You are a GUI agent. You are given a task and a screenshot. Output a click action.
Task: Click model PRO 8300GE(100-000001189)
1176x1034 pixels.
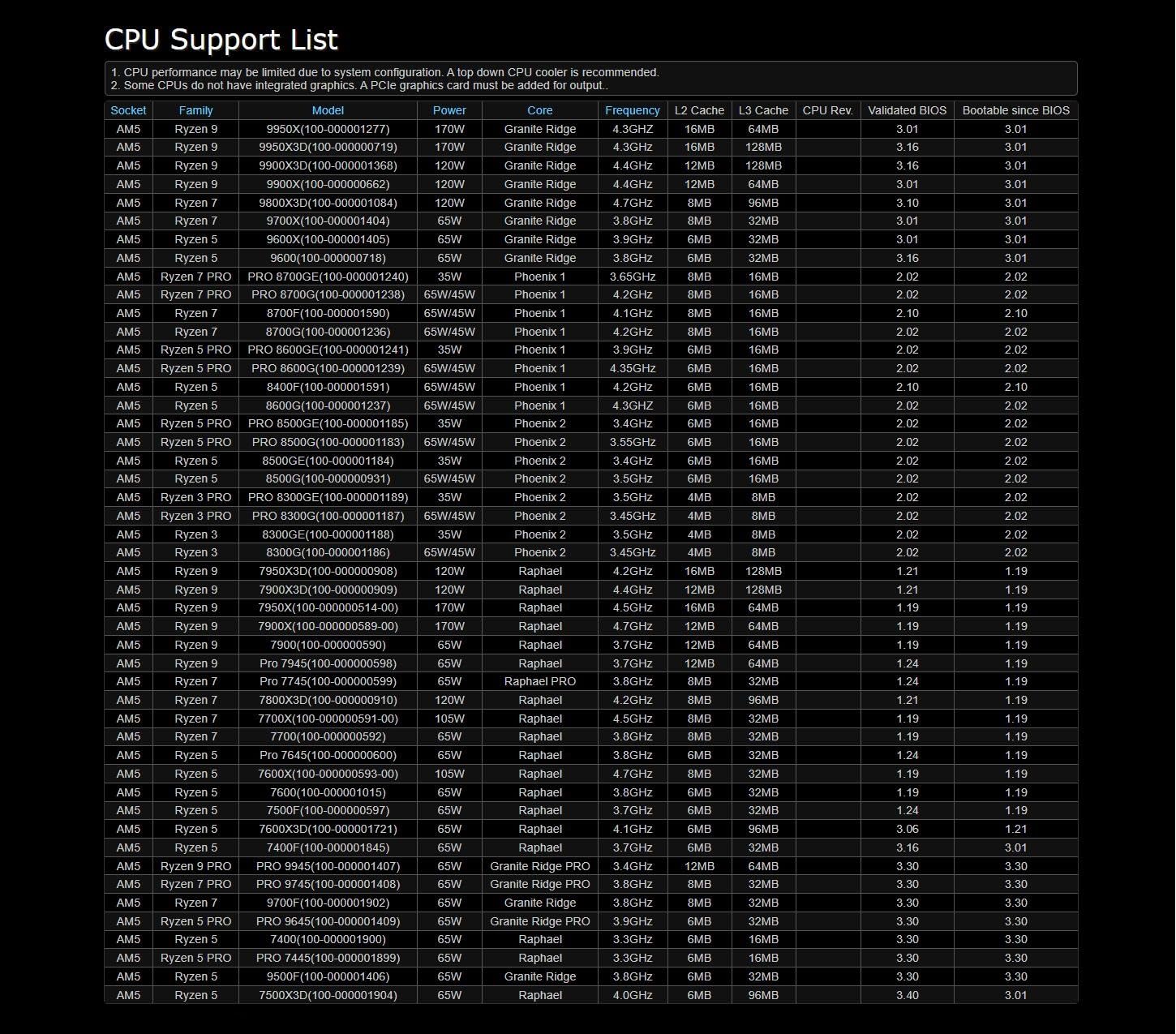pyautogui.click(x=328, y=497)
